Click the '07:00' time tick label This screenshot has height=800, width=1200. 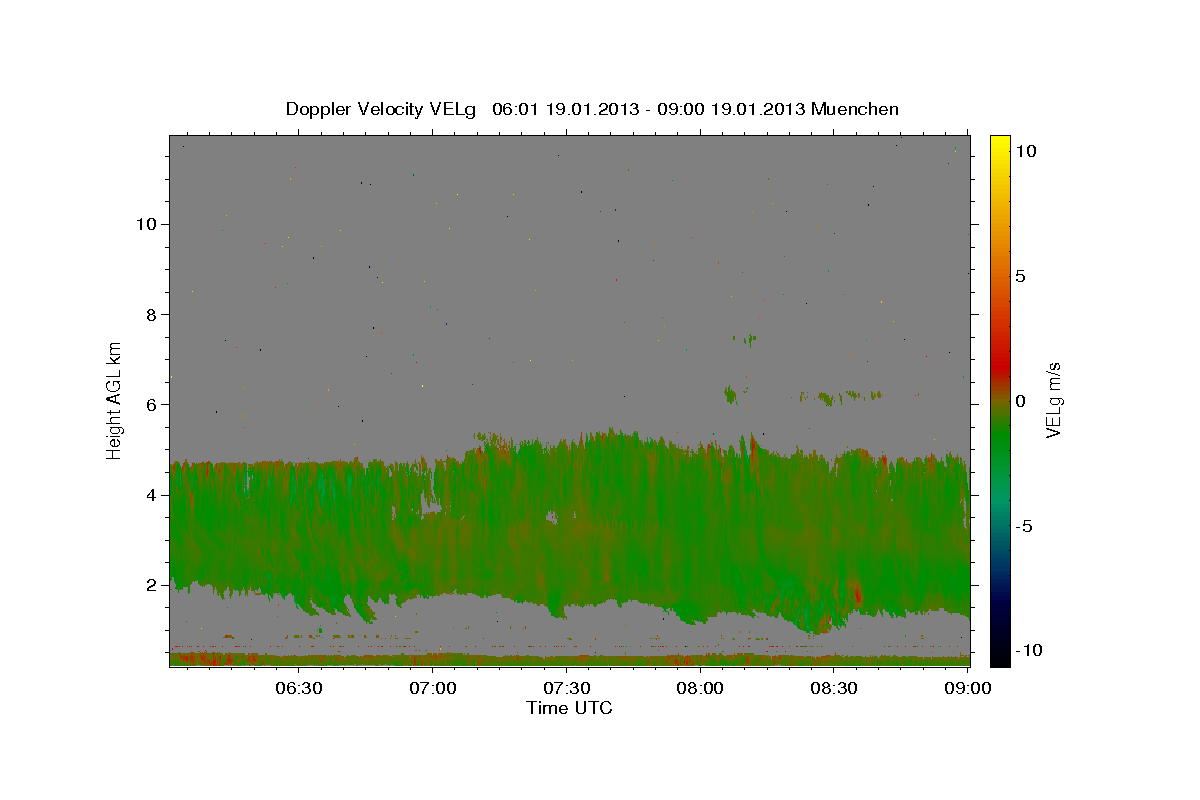tap(433, 688)
